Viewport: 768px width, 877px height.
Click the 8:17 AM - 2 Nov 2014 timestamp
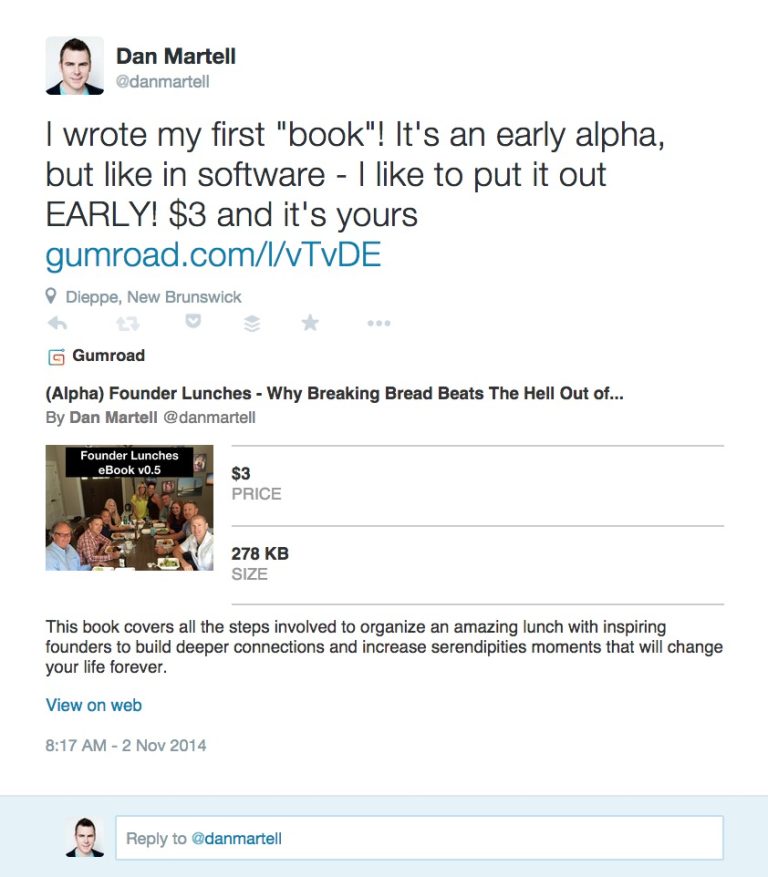tap(126, 746)
